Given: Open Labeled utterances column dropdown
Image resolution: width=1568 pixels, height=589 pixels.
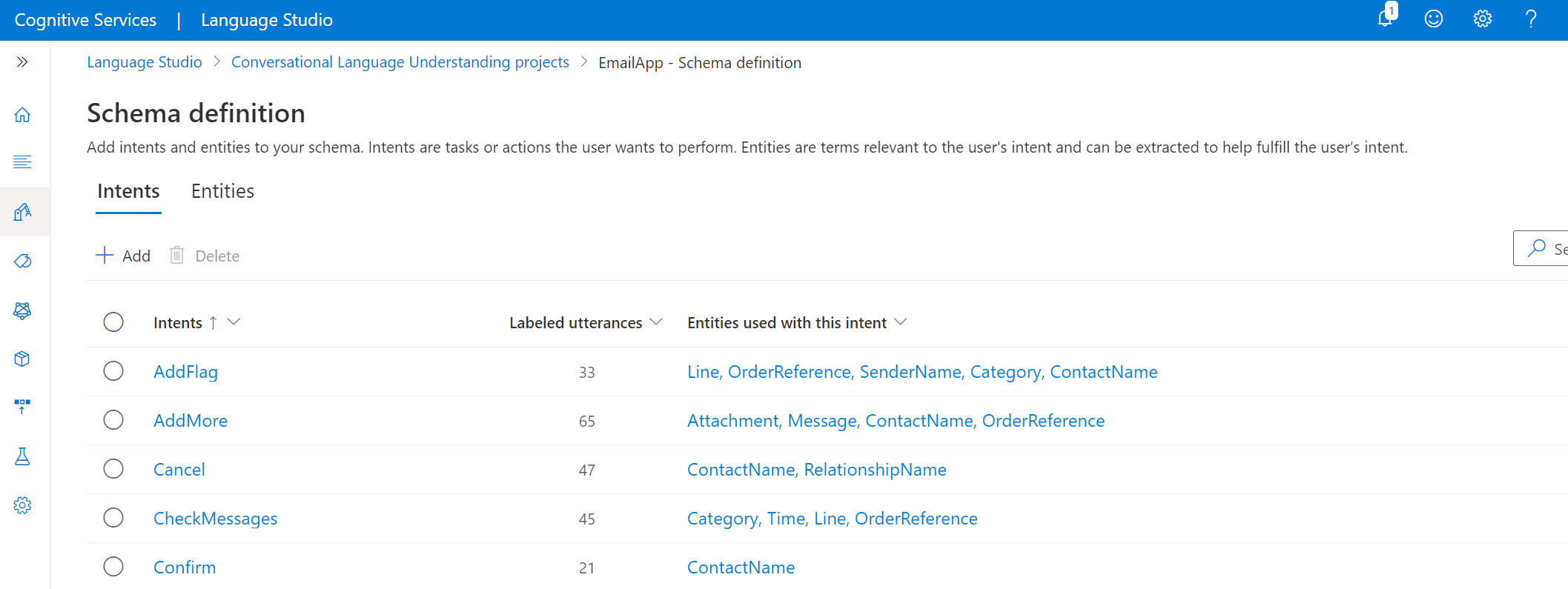Looking at the screenshot, I should 656,322.
